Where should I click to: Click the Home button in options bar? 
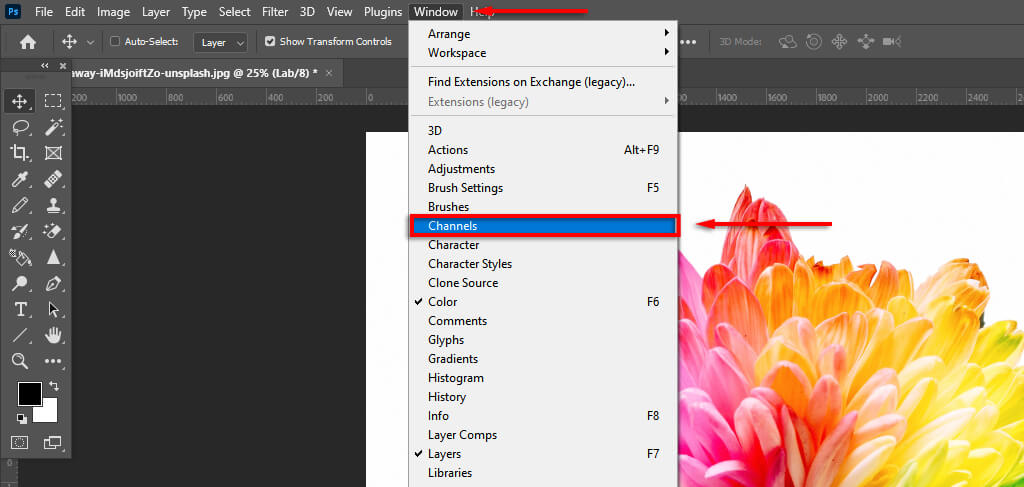28,42
